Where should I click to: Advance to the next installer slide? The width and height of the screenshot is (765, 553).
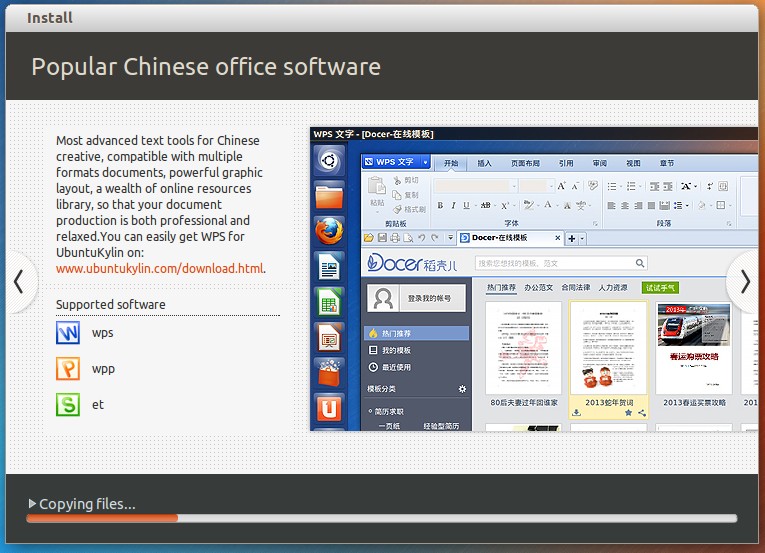(745, 282)
